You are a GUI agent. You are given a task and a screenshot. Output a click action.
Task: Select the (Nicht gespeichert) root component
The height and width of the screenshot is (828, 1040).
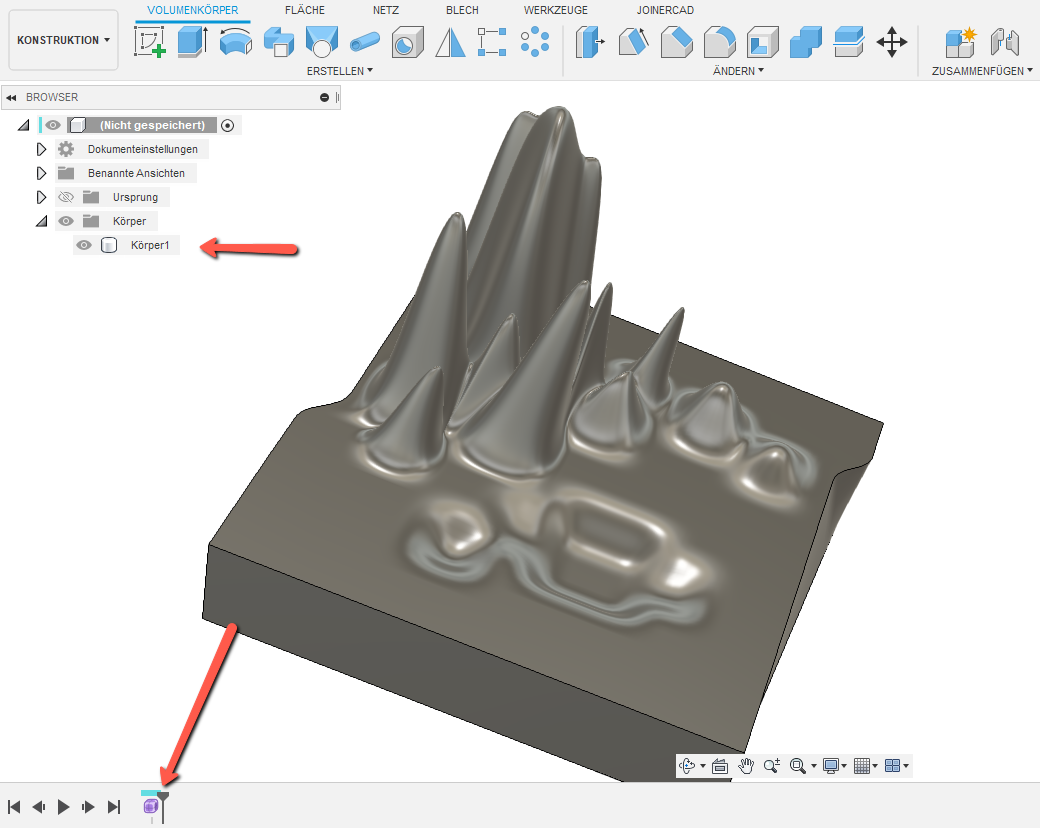pos(152,125)
